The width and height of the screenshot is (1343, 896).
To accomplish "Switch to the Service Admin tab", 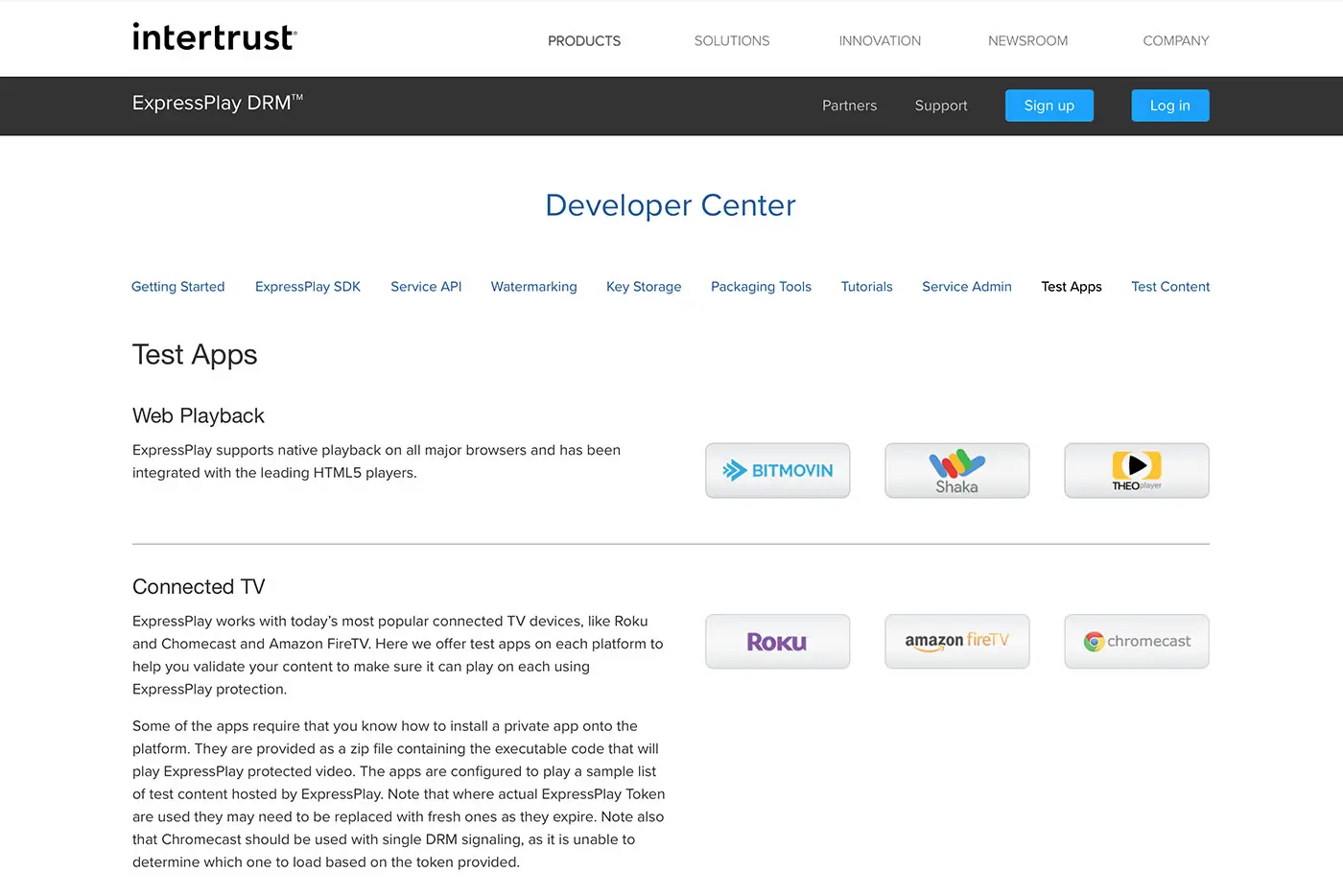I will coord(967,287).
